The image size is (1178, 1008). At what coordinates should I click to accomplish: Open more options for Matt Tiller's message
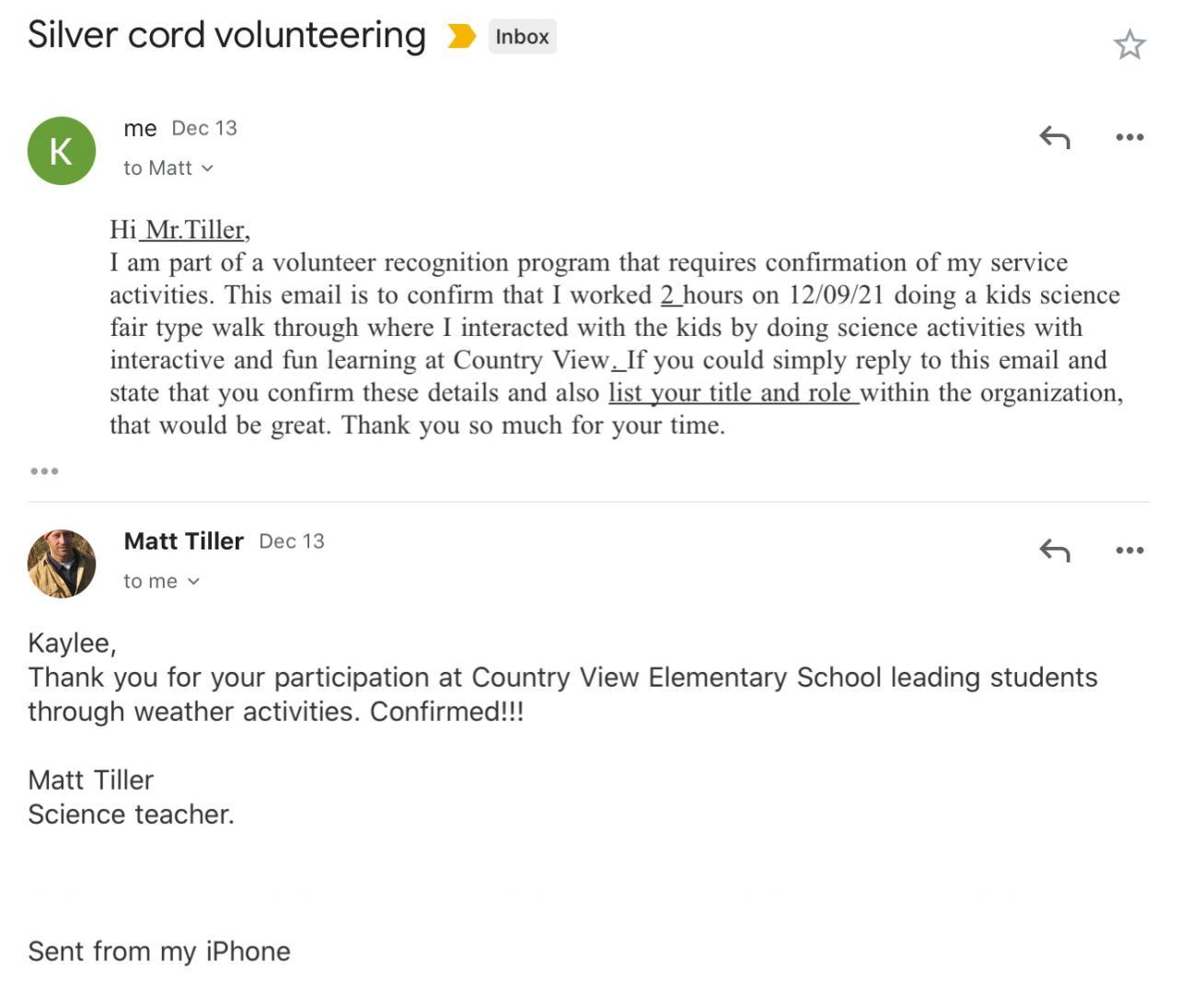[x=1129, y=550]
